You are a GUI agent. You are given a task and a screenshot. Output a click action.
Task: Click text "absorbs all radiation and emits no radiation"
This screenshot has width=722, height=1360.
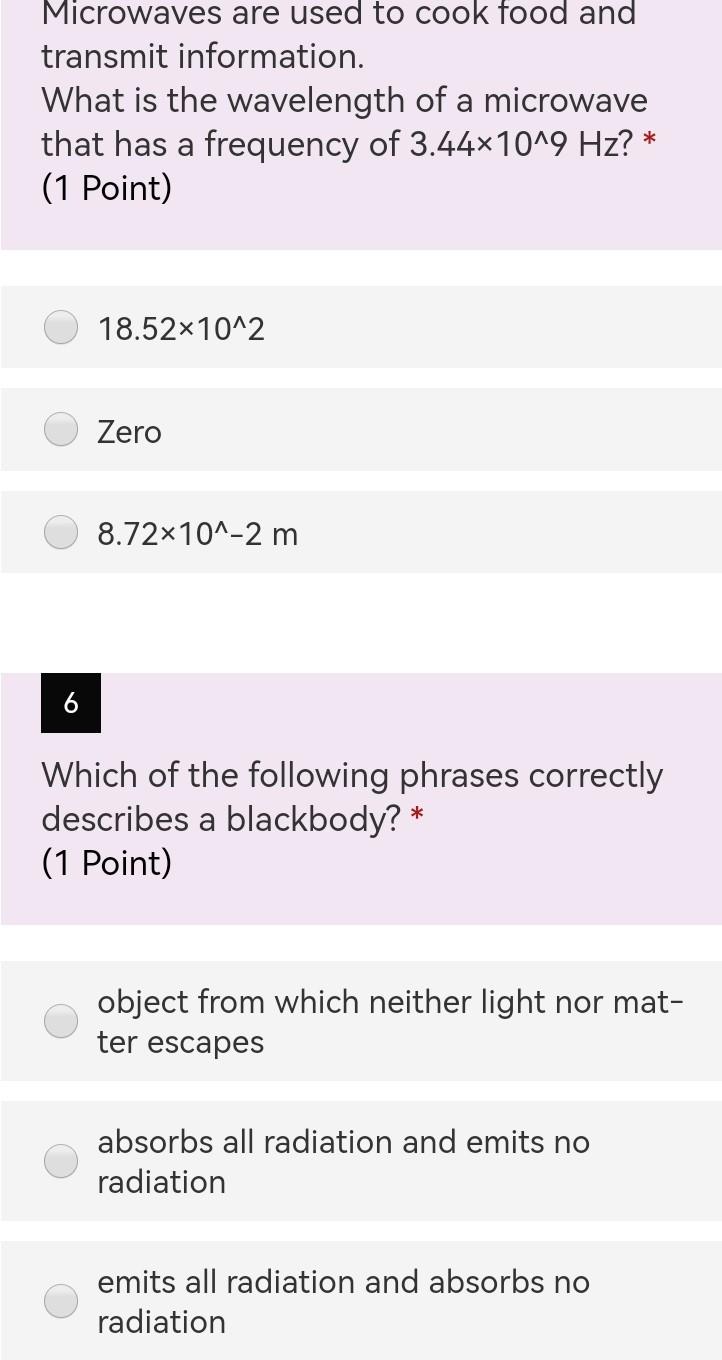coord(343,1161)
